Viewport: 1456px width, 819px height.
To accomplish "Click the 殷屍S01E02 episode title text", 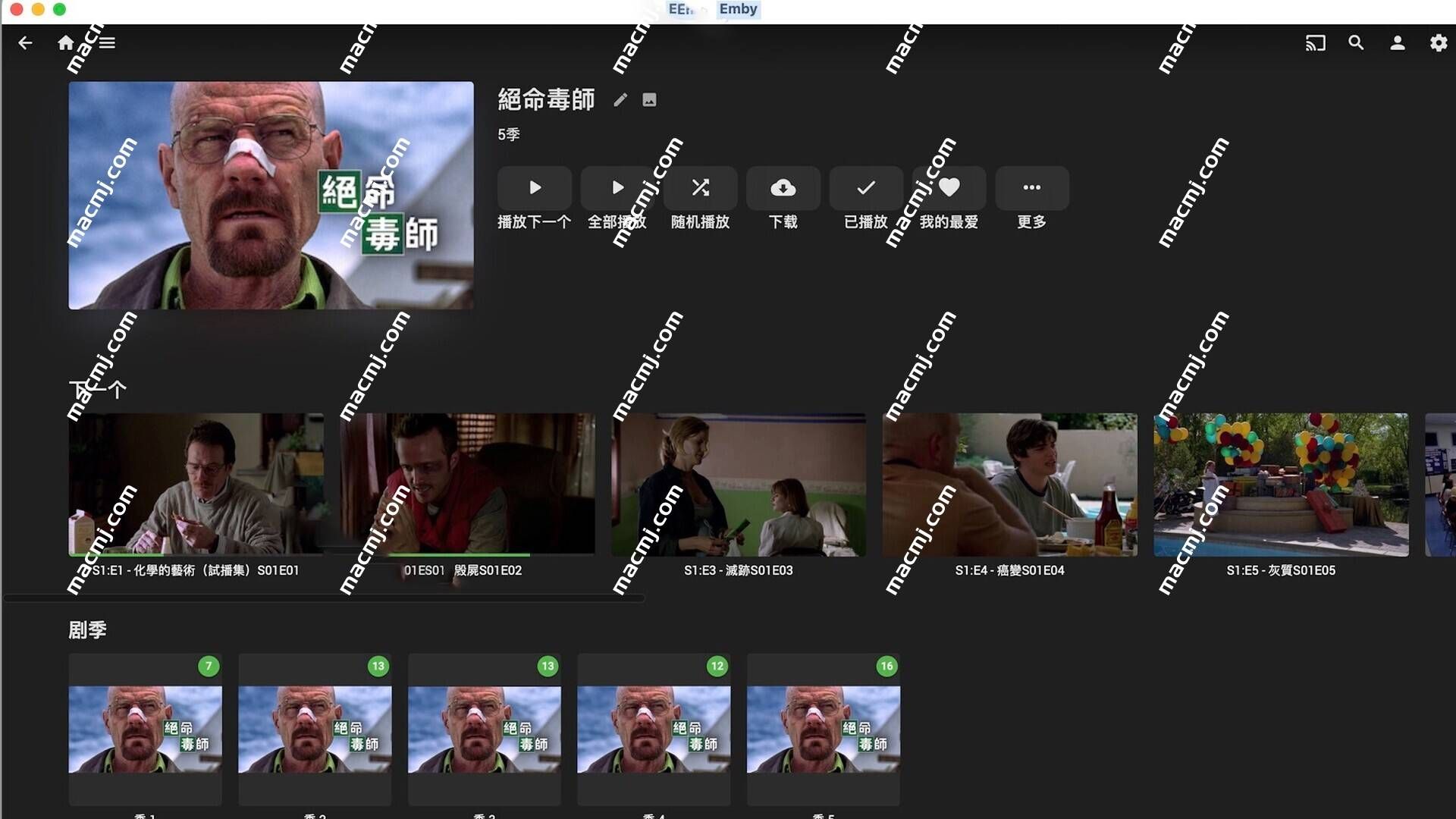I will coord(488,570).
